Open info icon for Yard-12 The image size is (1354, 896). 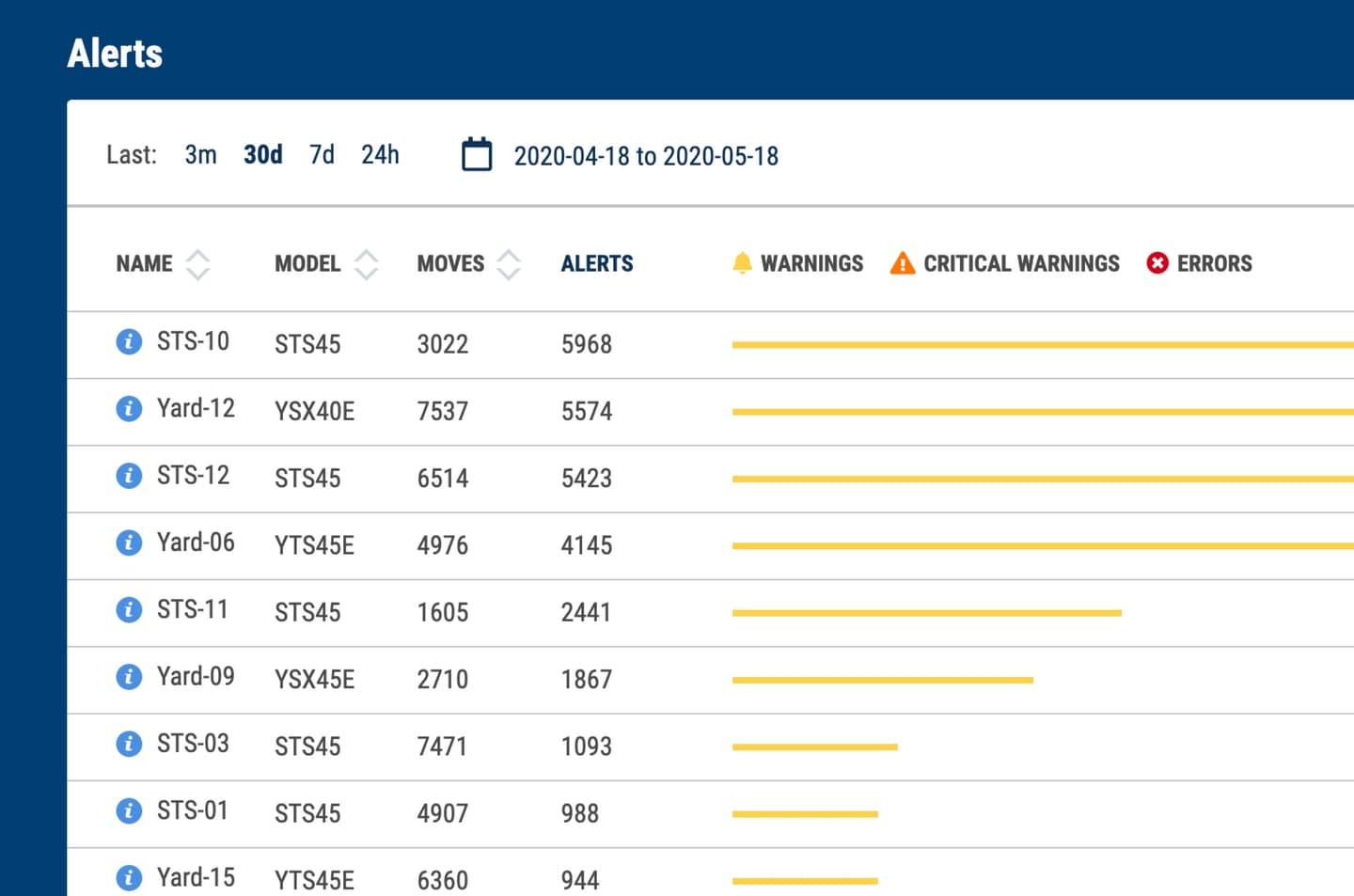click(129, 409)
